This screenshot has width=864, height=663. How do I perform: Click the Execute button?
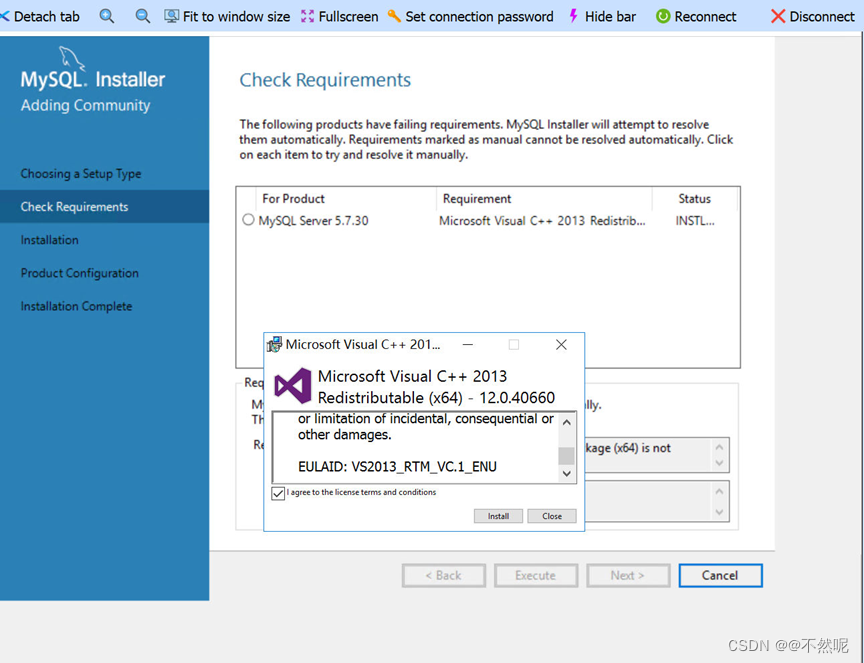(x=536, y=575)
